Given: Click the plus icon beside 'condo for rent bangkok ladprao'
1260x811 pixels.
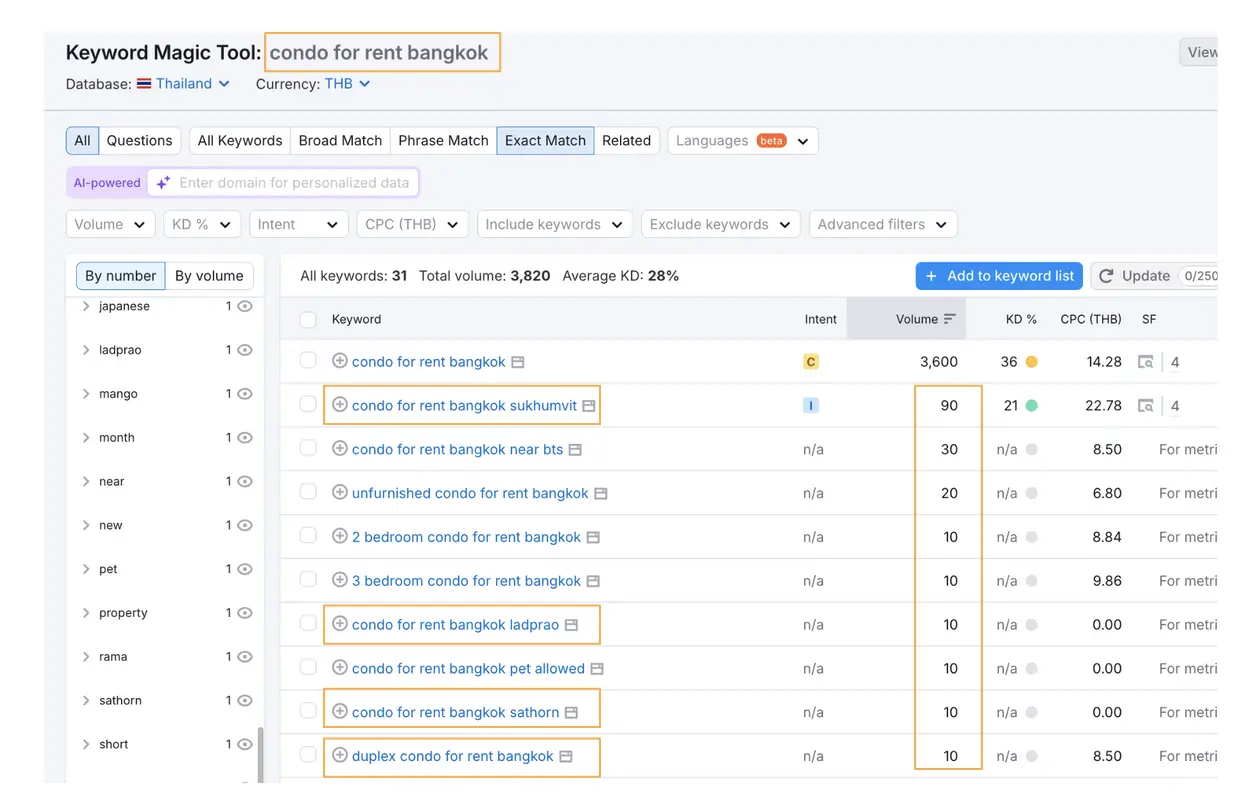Looking at the screenshot, I should click(x=340, y=624).
